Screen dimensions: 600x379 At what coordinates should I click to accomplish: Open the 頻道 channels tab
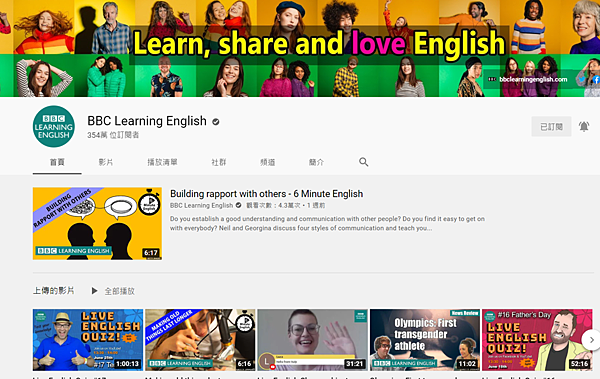tap(267, 162)
